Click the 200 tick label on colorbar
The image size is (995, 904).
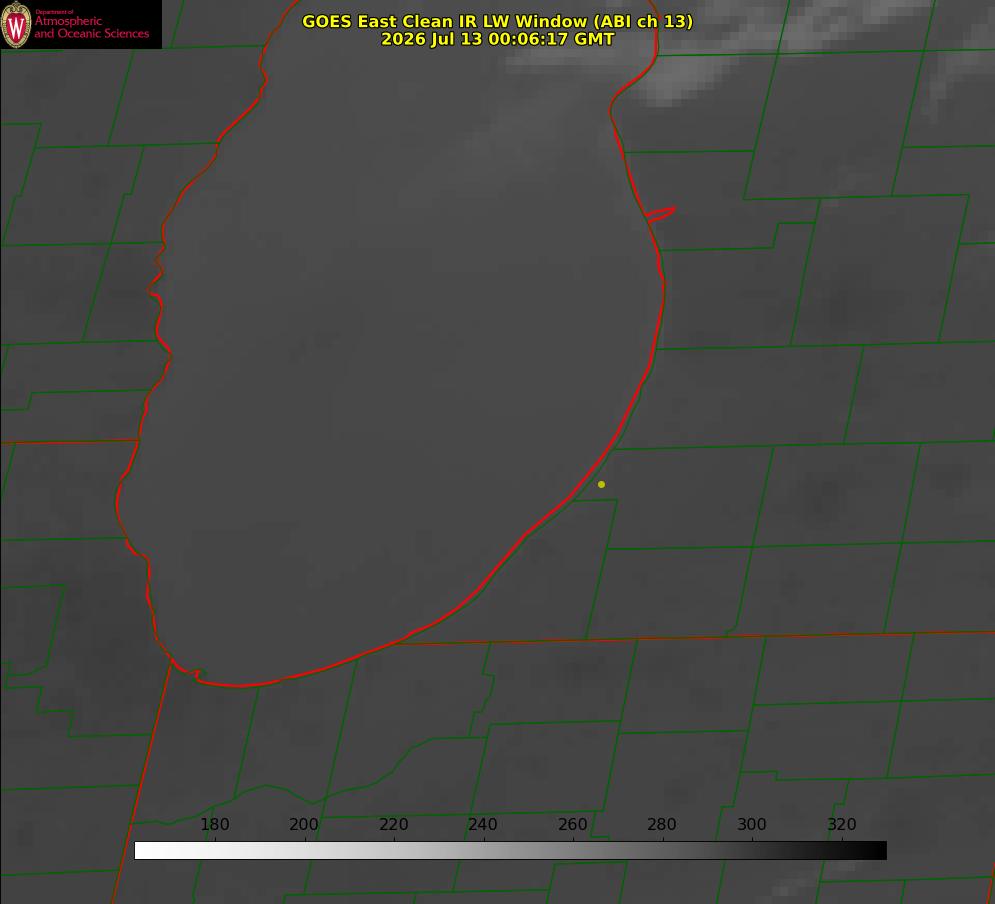pyautogui.click(x=303, y=824)
